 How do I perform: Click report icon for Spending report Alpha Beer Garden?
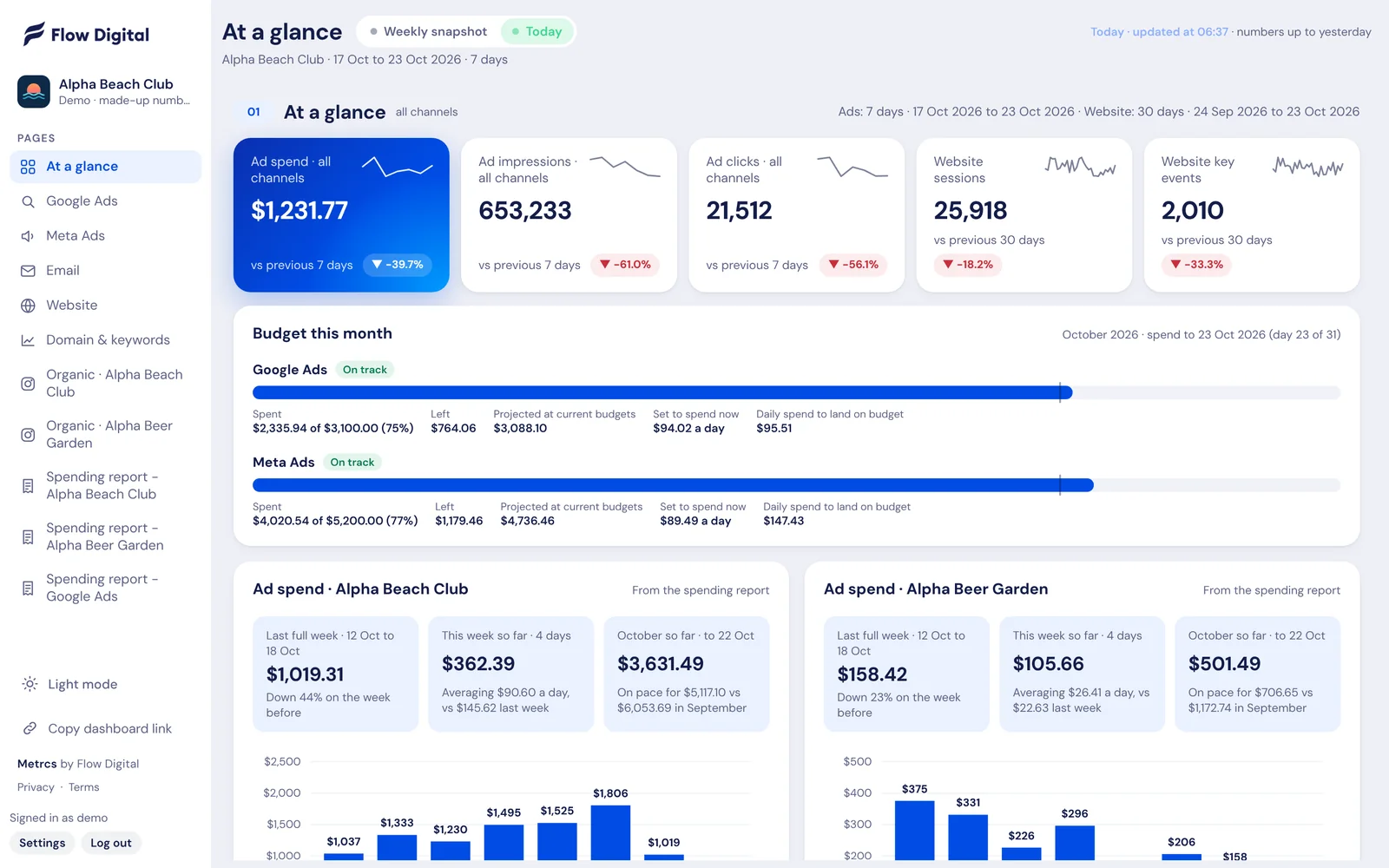coord(28,537)
